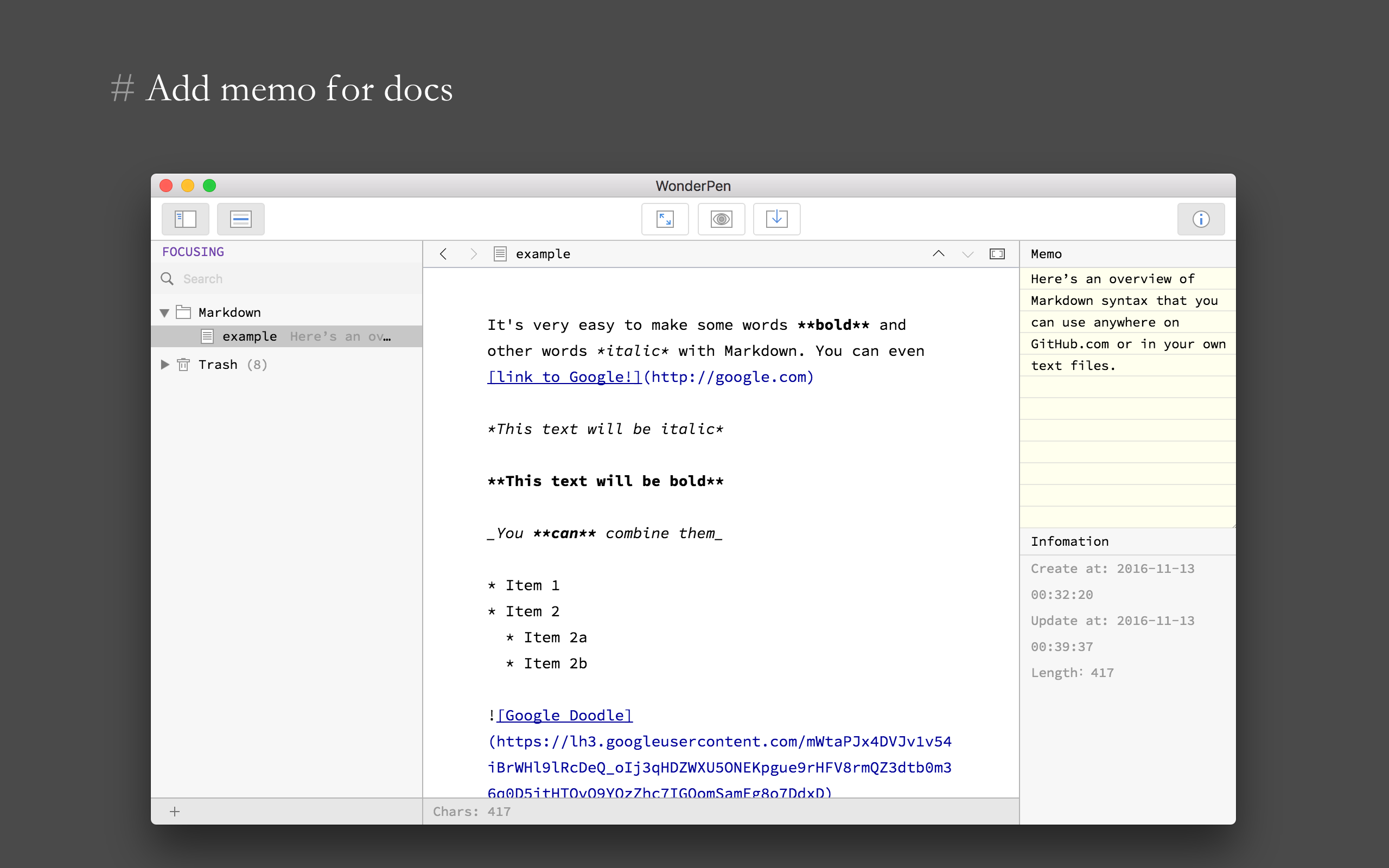Expand the Trash folder
The height and width of the screenshot is (868, 1389).
(x=165, y=365)
